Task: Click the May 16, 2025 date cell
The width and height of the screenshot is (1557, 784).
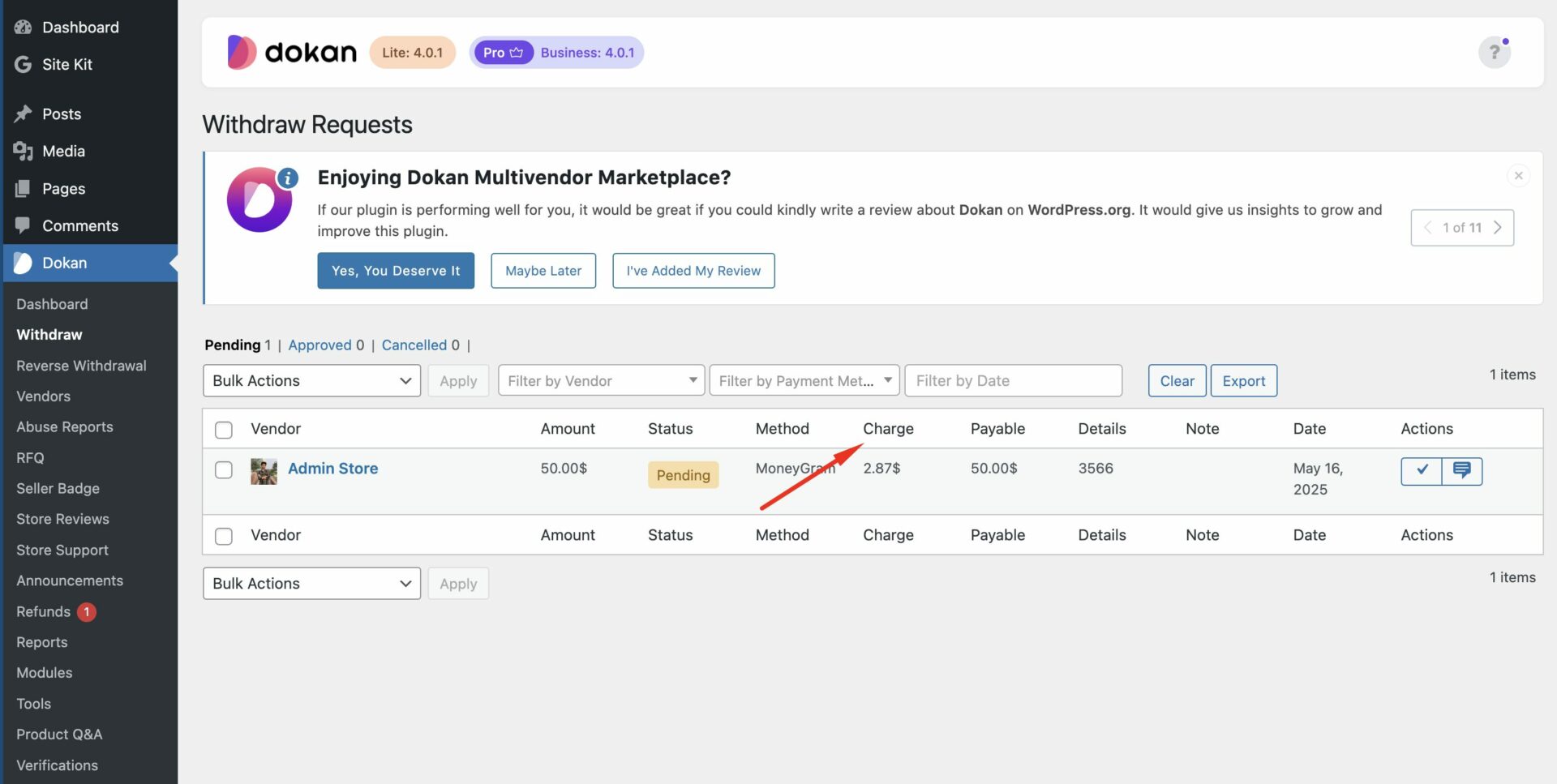Action: point(1318,479)
